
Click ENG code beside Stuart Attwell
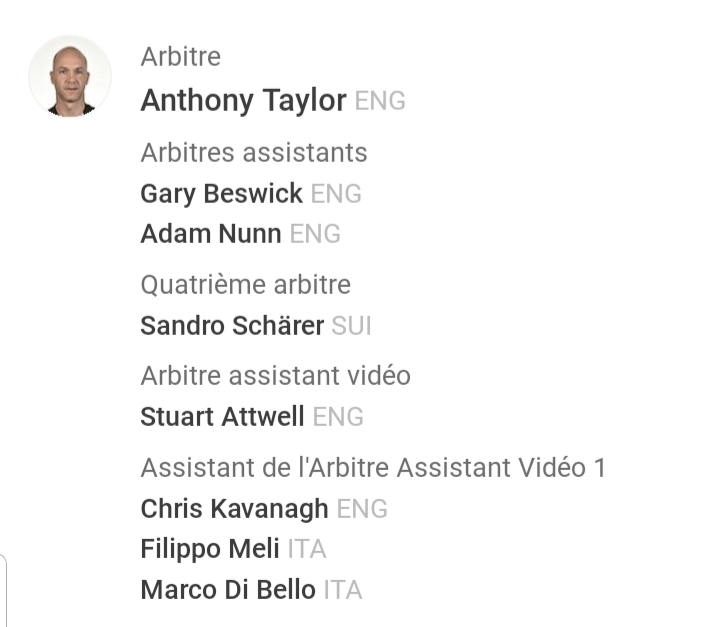[x=338, y=418]
